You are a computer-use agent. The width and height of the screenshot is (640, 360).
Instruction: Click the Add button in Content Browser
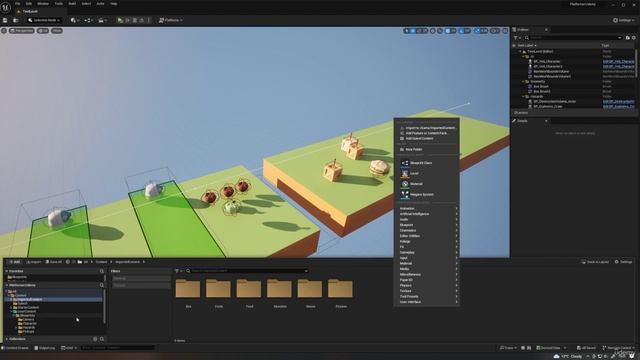tap(14, 262)
